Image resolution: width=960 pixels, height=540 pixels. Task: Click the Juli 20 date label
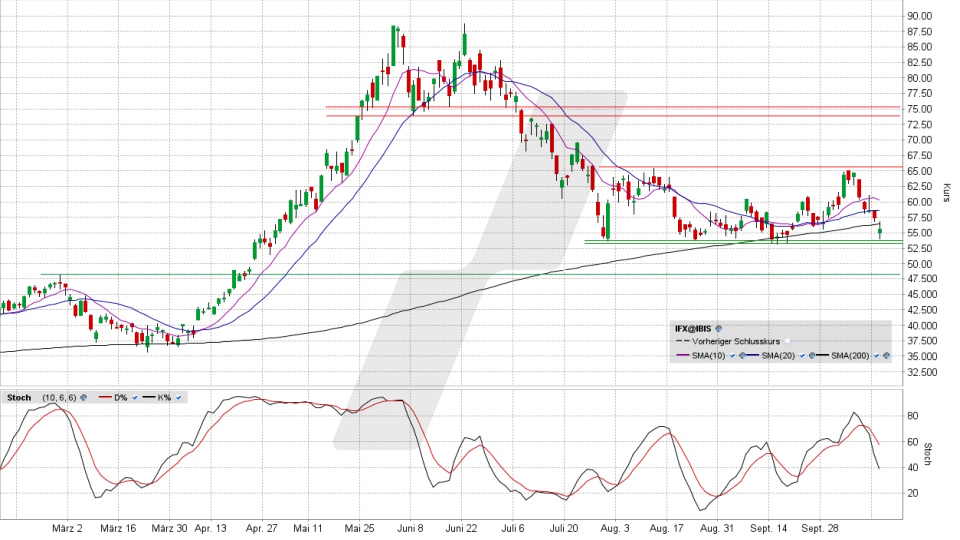564,528
